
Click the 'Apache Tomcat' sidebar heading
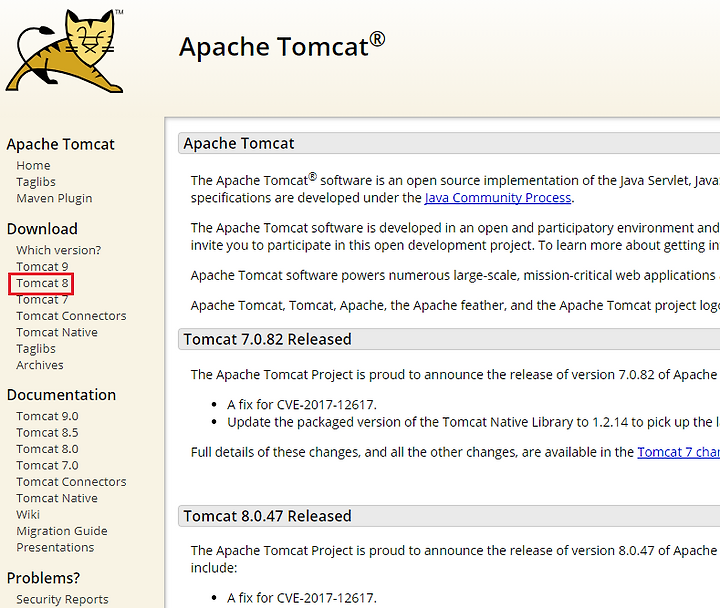click(x=60, y=144)
